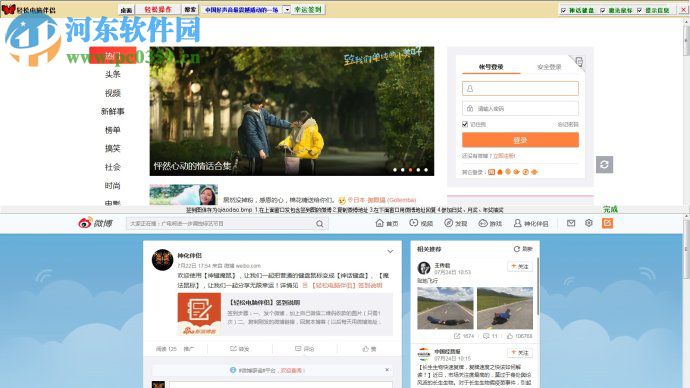Click the 搜索 toolbar button

coord(190,9)
